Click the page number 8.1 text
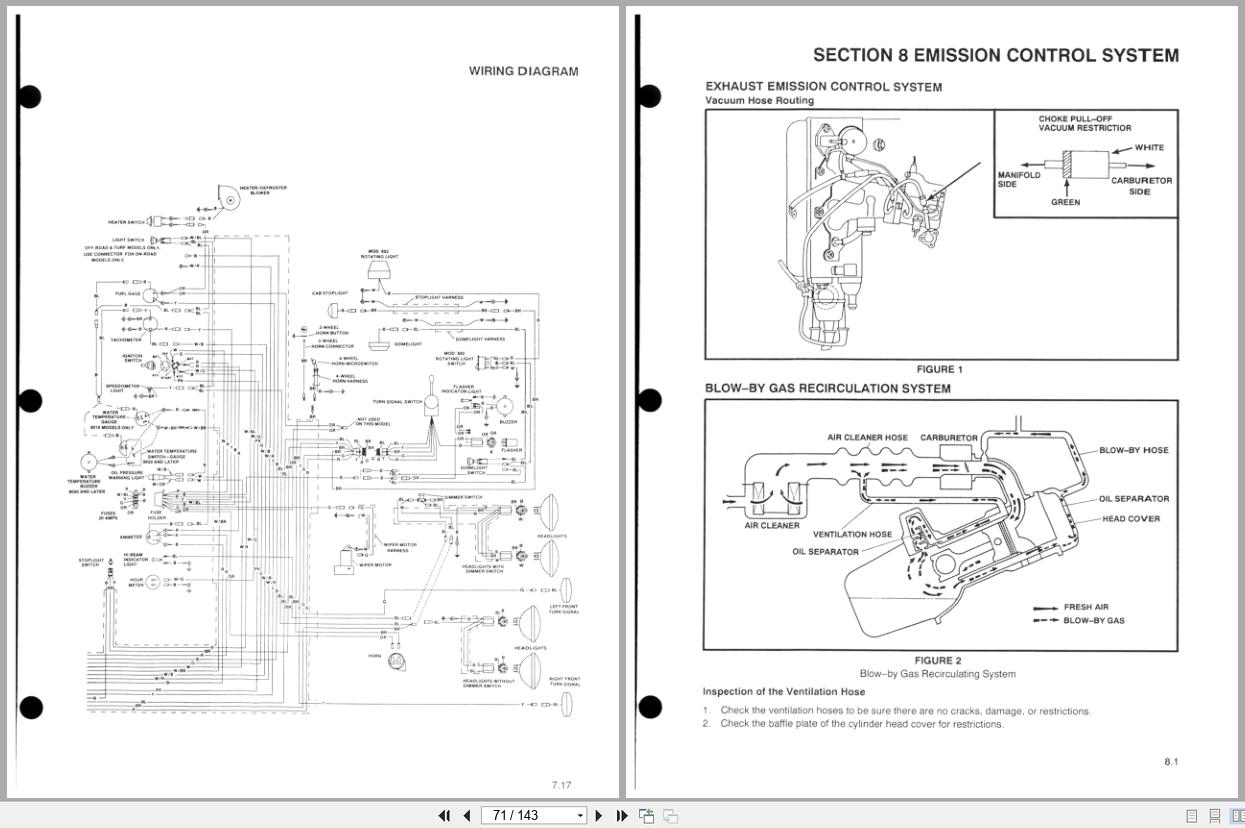The width and height of the screenshot is (1245, 828). point(1171,762)
